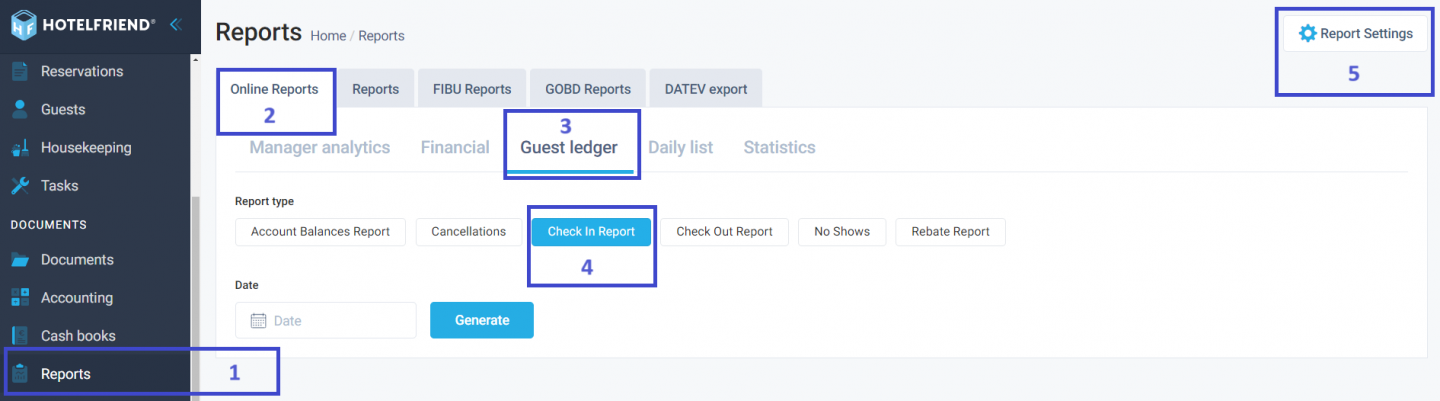Open the Accounting menu label

[x=77, y=297]
